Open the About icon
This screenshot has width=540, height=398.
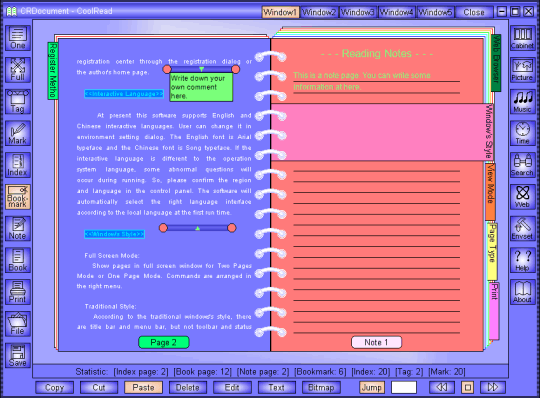[x=522, y=292]
